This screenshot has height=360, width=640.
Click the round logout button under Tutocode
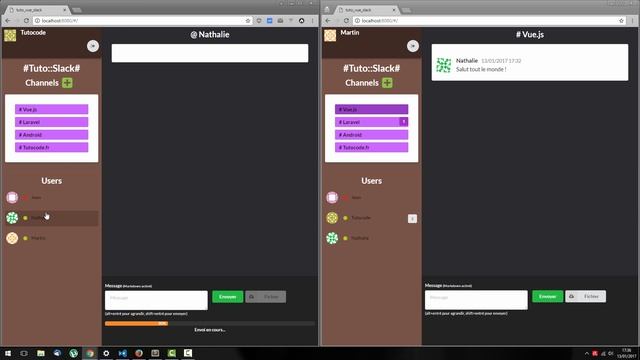[x=93, y=46]
